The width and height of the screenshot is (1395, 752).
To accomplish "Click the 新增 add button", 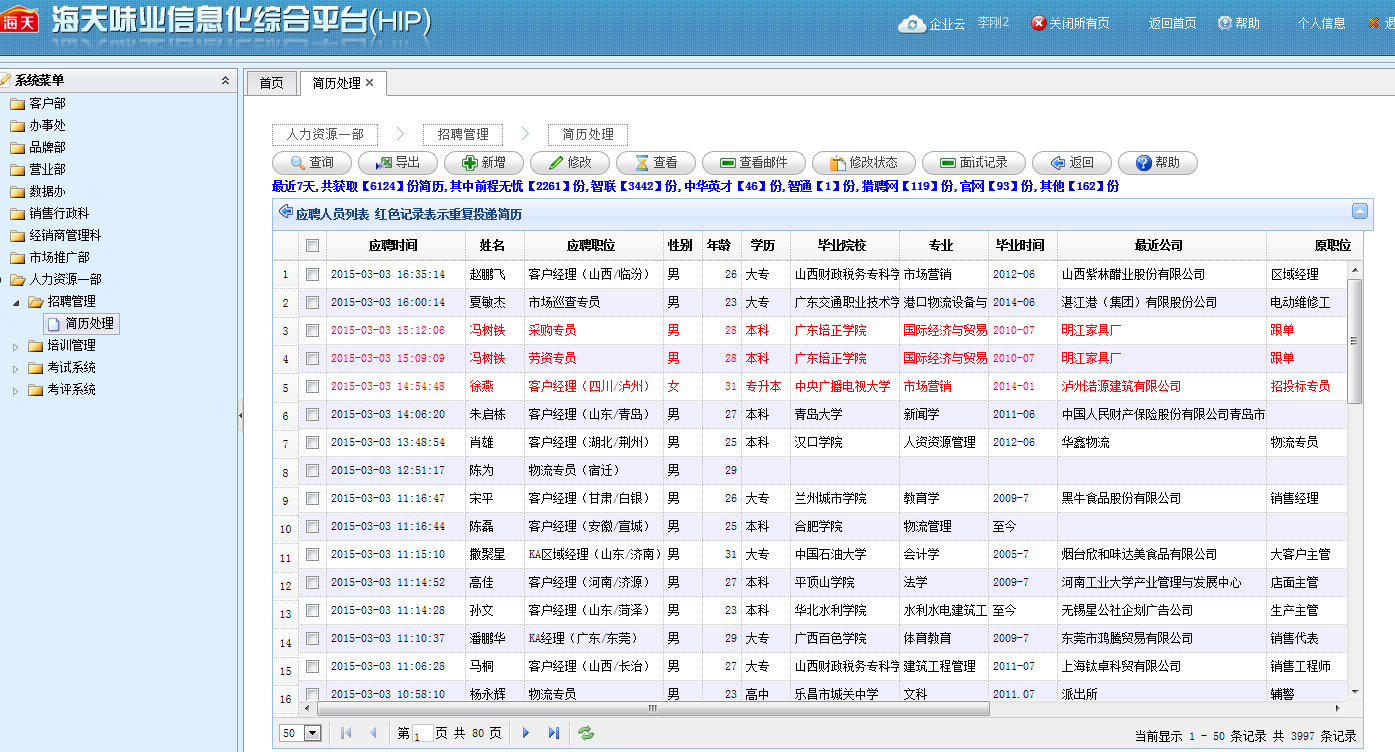I will click(x=483, y=162).
